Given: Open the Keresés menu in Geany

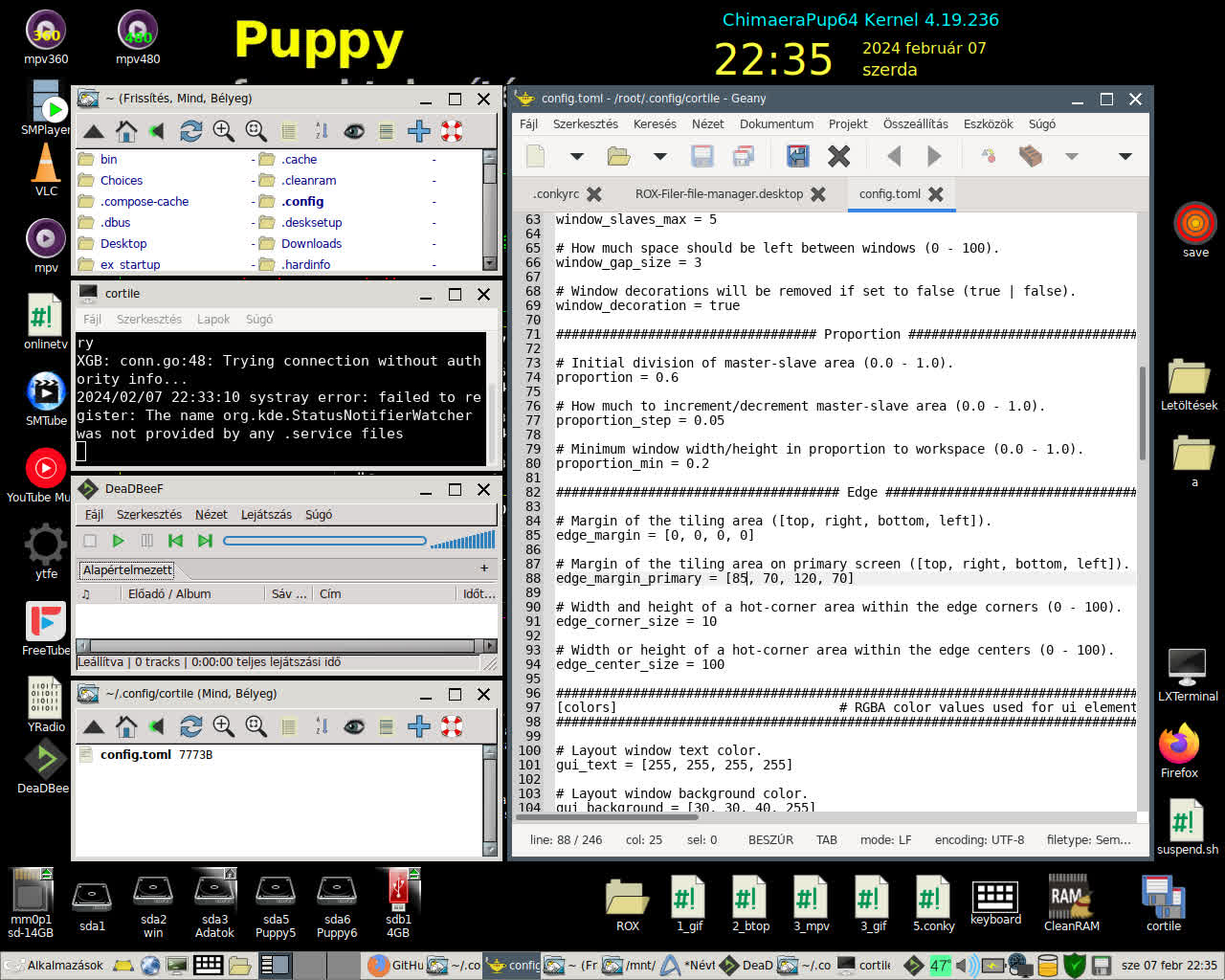Looking at the screenshot, I should (x=655, y=124).
